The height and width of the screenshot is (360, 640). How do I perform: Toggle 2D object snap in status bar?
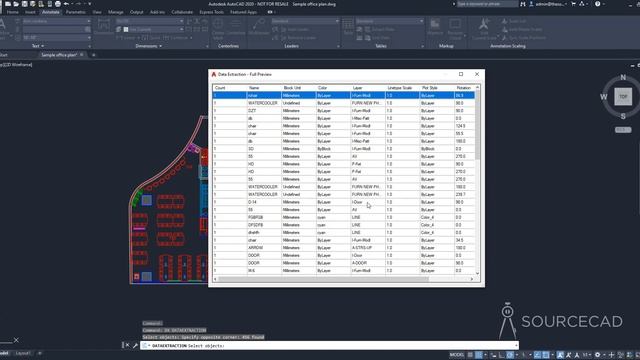coord(546,355)
